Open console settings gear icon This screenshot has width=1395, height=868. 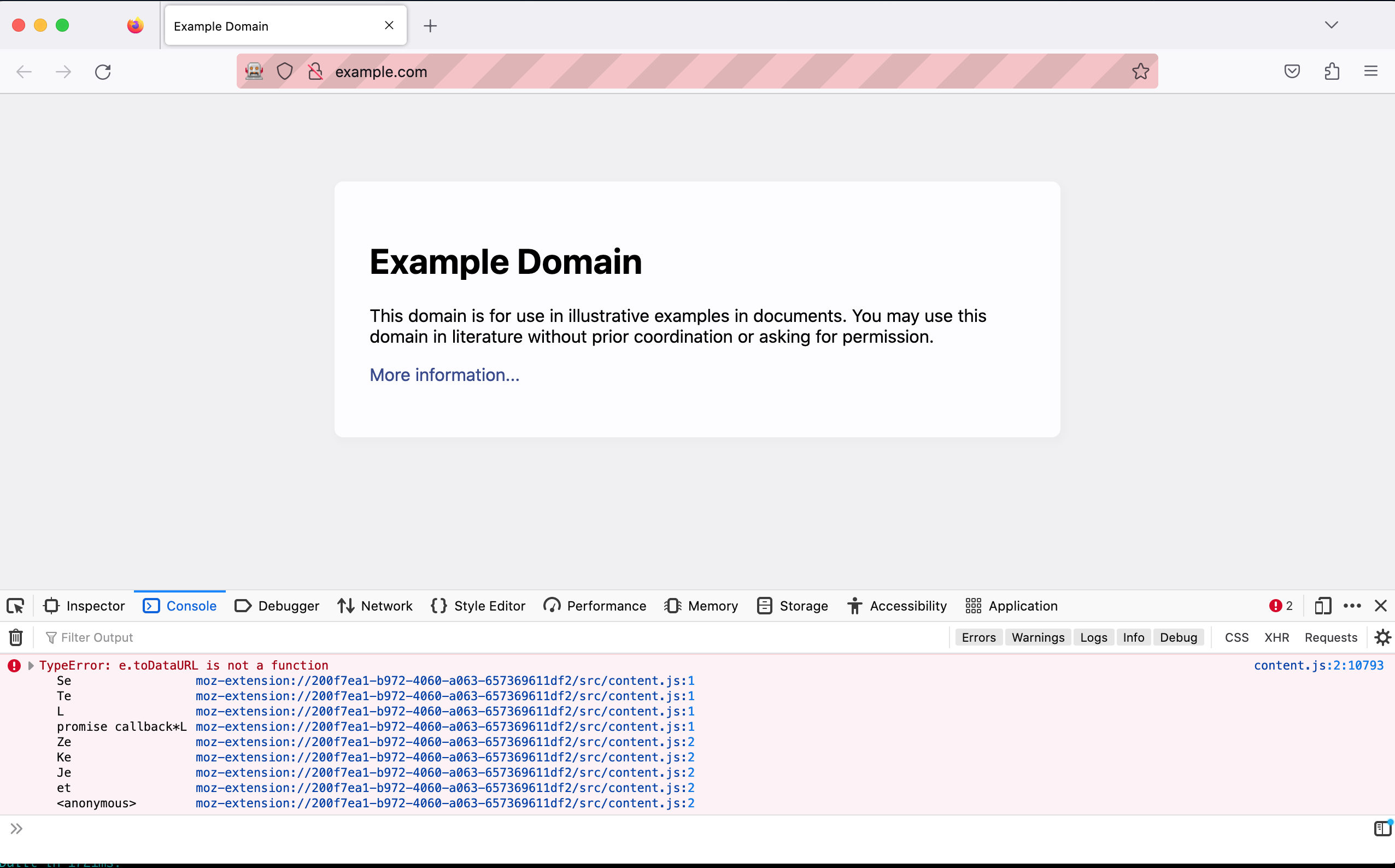pyautogui.click(x=1382, y=637)
